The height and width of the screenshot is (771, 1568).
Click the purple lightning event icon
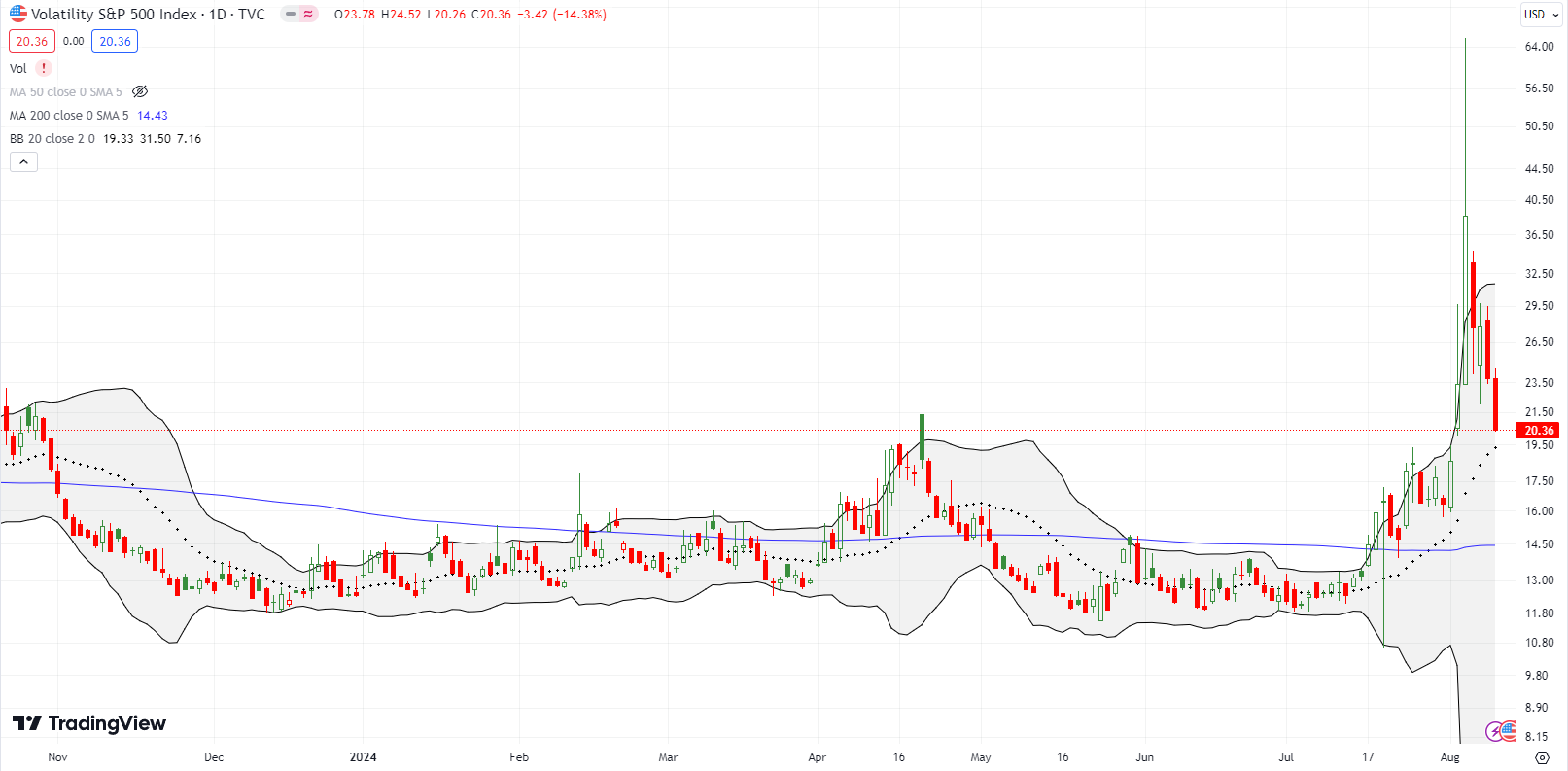point(1494,731)
